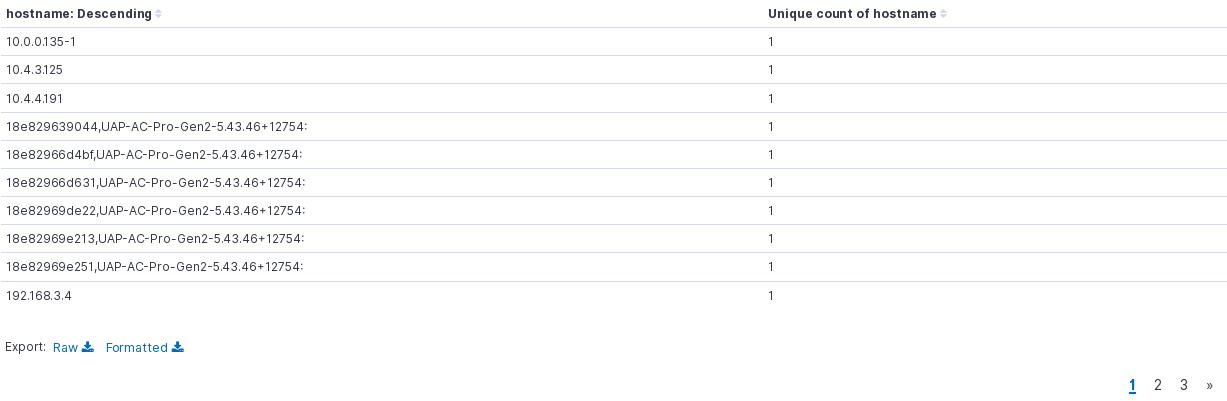1227x401 pixels.
Task: Click the Unique count of hostname header
Action: click(852, 14)
